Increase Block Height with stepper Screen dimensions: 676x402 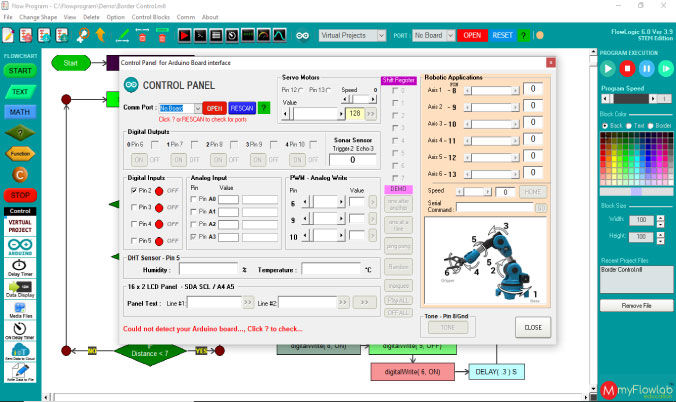pyautogui.click(x=660, y=234)
